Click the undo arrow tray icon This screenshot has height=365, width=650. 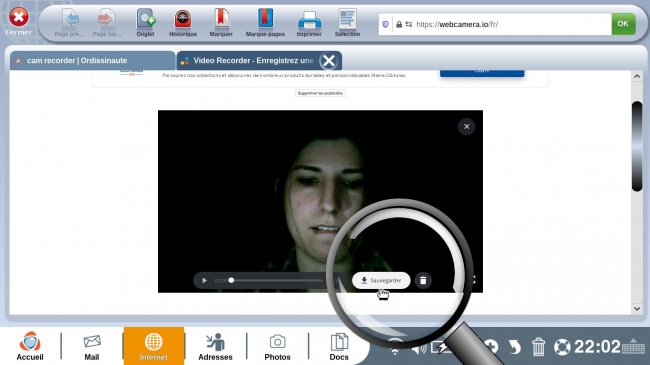514,347
